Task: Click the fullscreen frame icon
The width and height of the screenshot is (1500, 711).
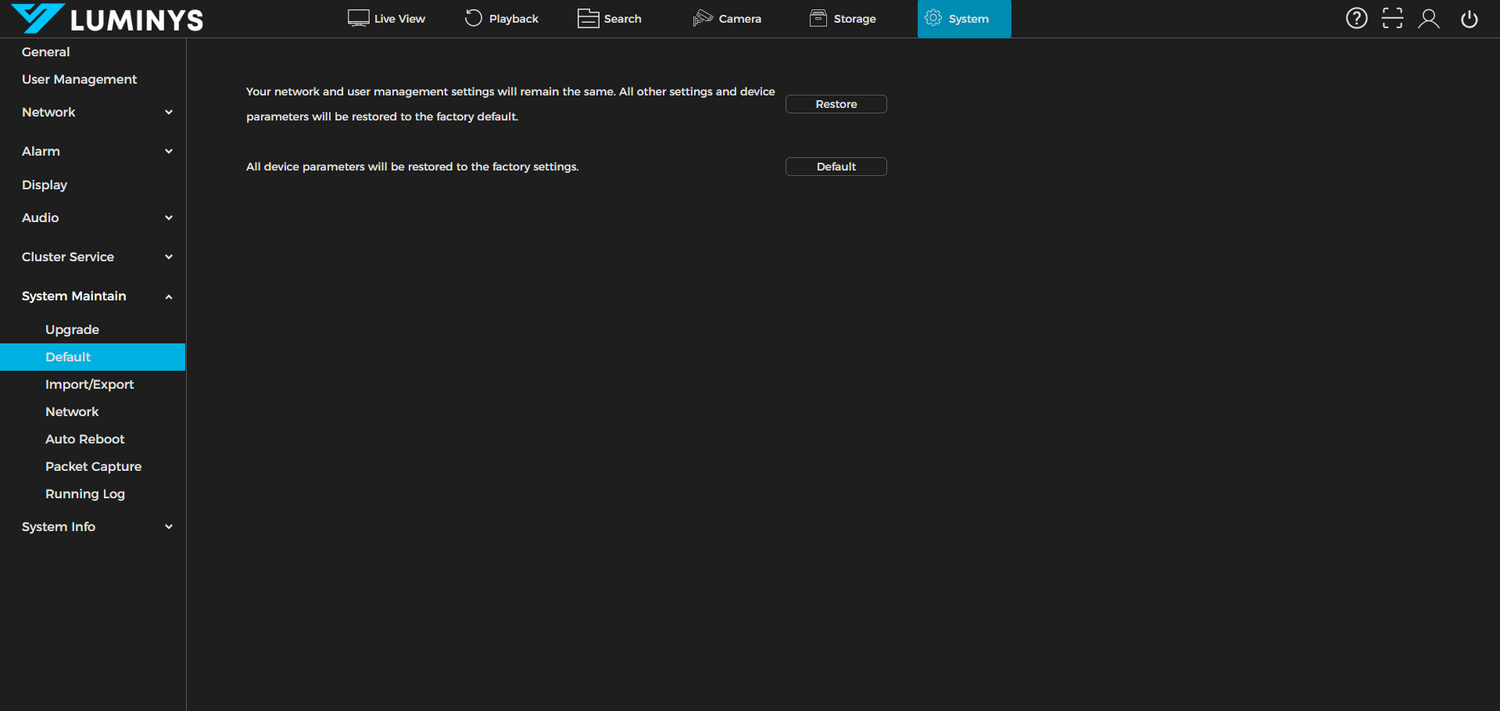Action: (x=1392, y=18)
